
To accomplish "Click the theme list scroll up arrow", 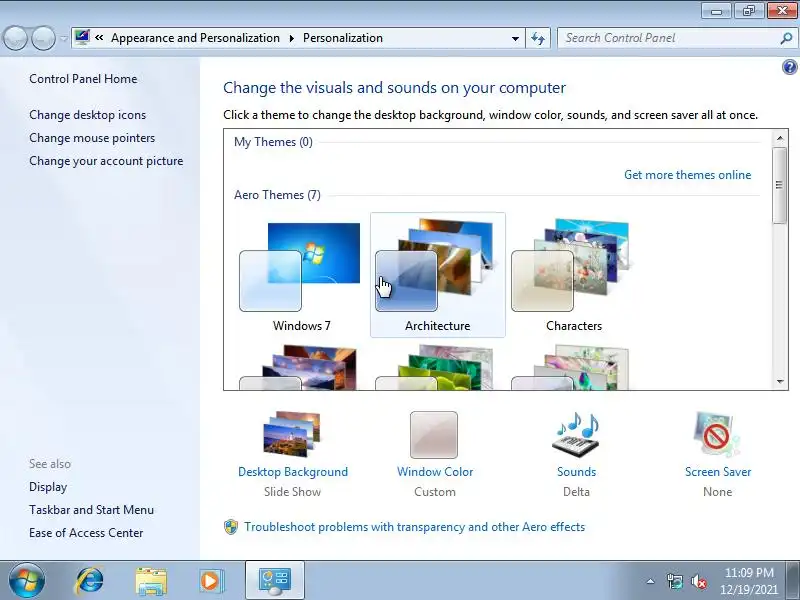I will [780, 138].
